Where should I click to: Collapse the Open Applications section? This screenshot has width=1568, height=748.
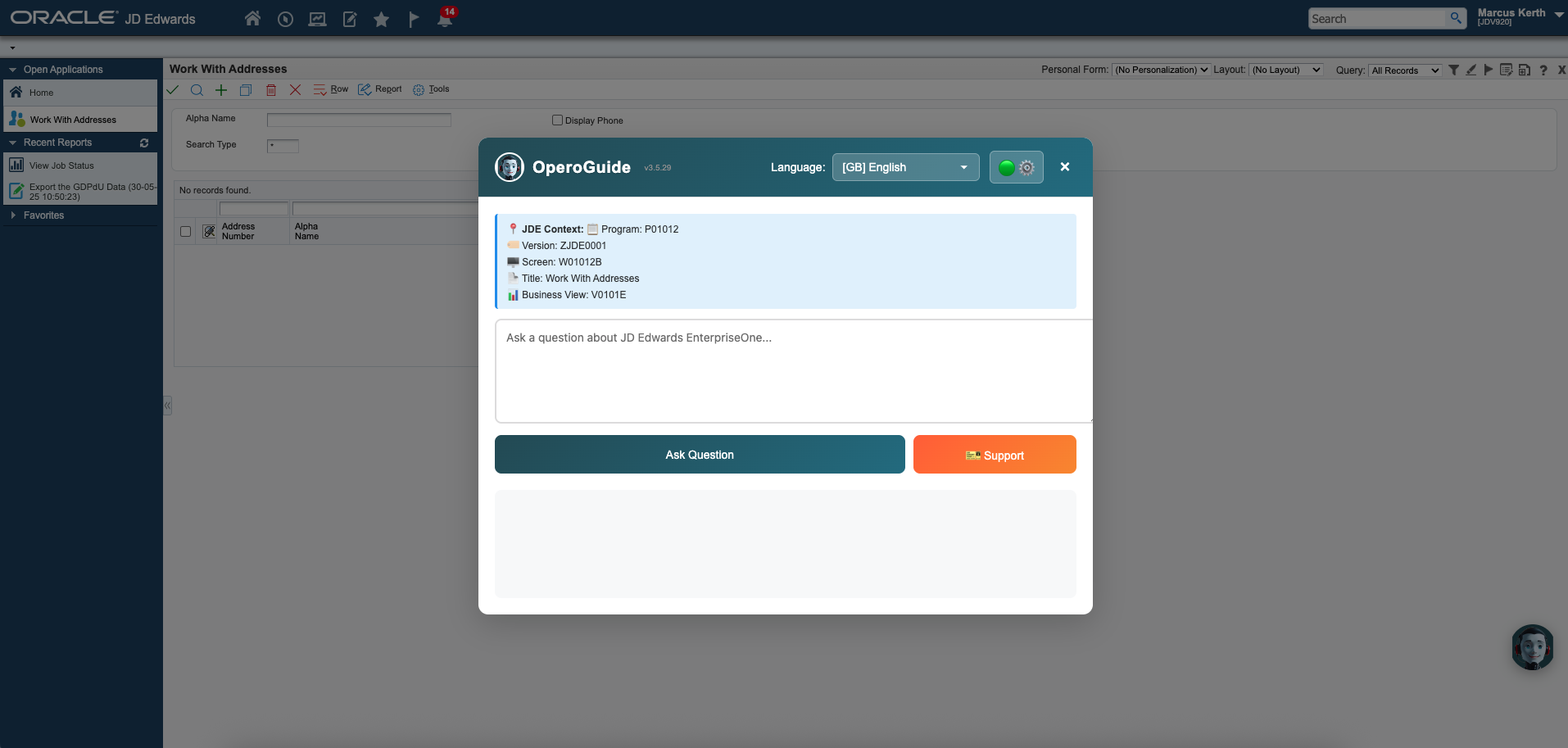point(11,69)
